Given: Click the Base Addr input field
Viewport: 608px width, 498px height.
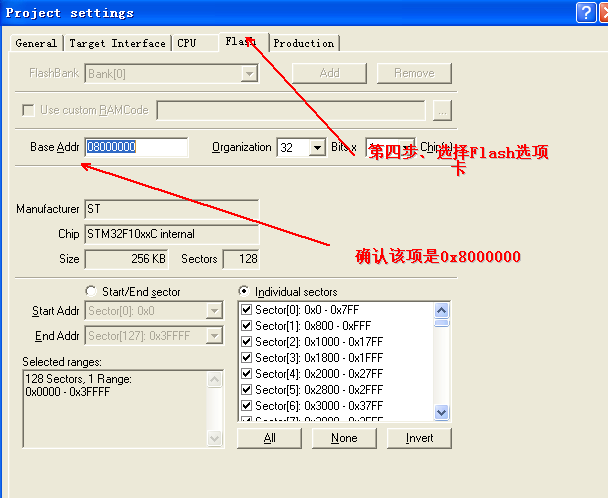Looking at the screenshot, I should click(x=136, y=147).
